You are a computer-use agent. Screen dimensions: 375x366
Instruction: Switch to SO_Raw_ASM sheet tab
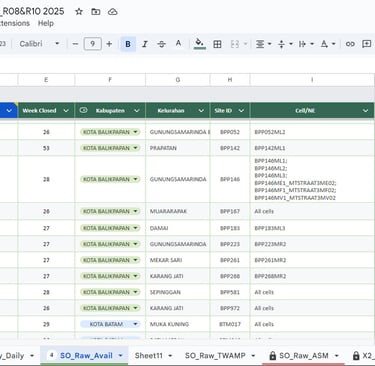304,356
